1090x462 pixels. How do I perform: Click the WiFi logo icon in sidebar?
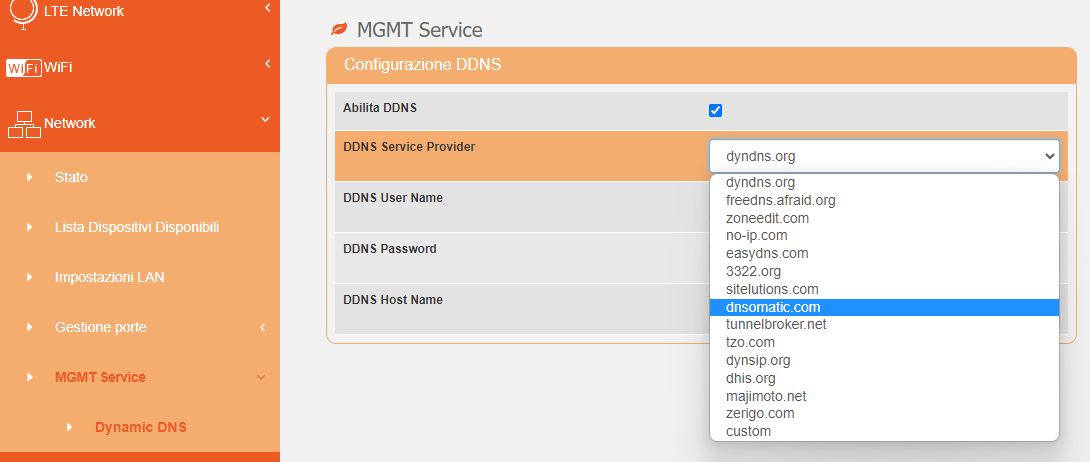coord(23,67)
